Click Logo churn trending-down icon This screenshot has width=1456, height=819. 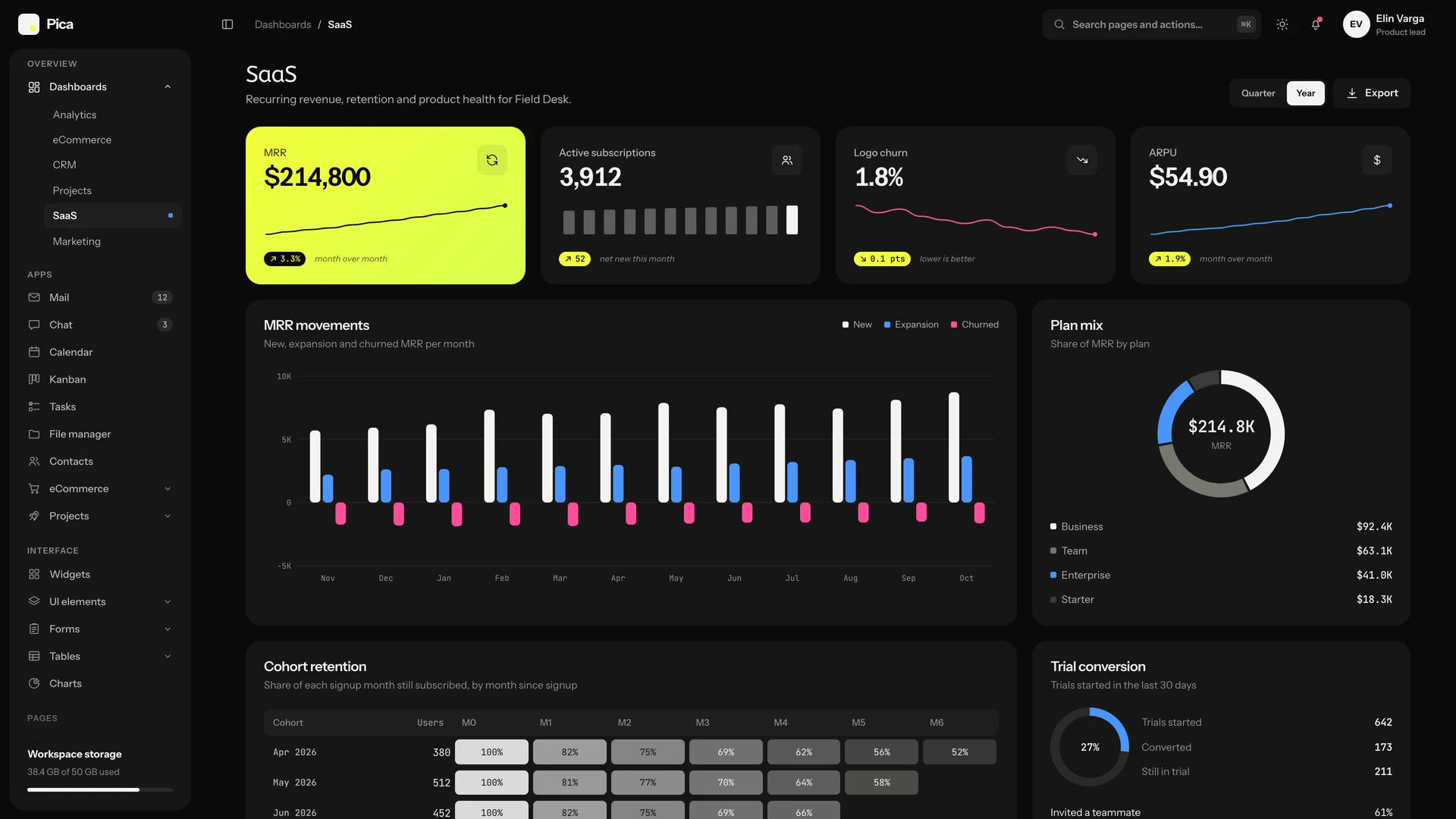1082,160
